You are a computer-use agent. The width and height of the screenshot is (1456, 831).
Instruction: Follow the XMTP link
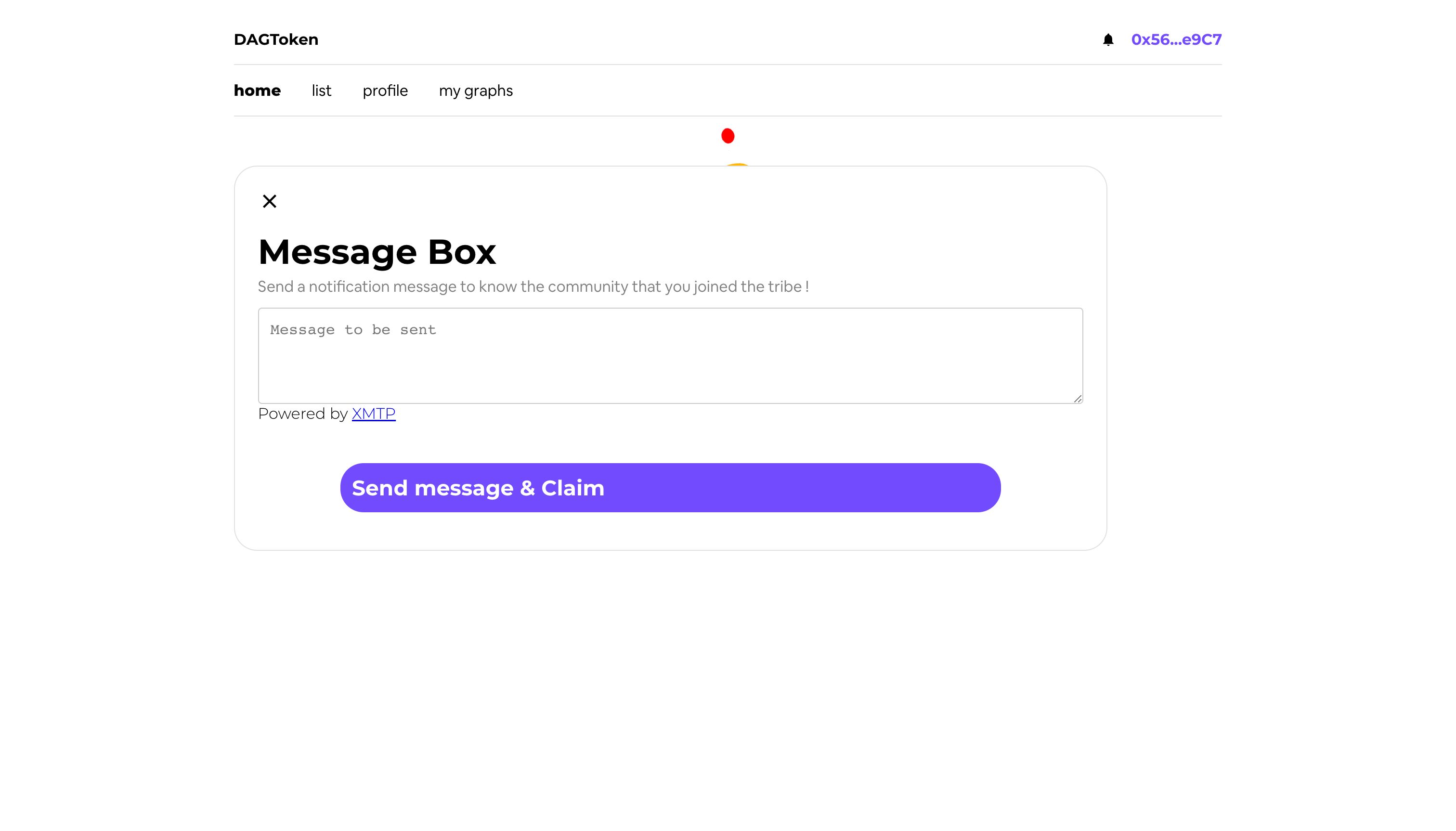373,413
